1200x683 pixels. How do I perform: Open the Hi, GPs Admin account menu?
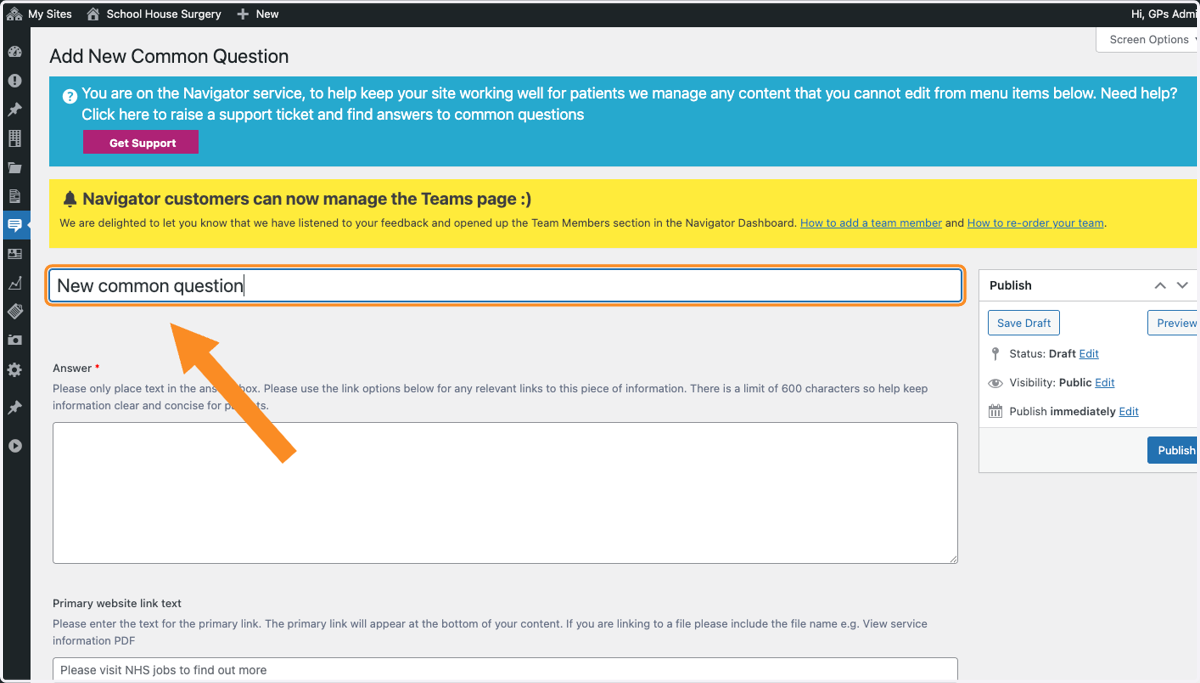[x=1164, y=14]
